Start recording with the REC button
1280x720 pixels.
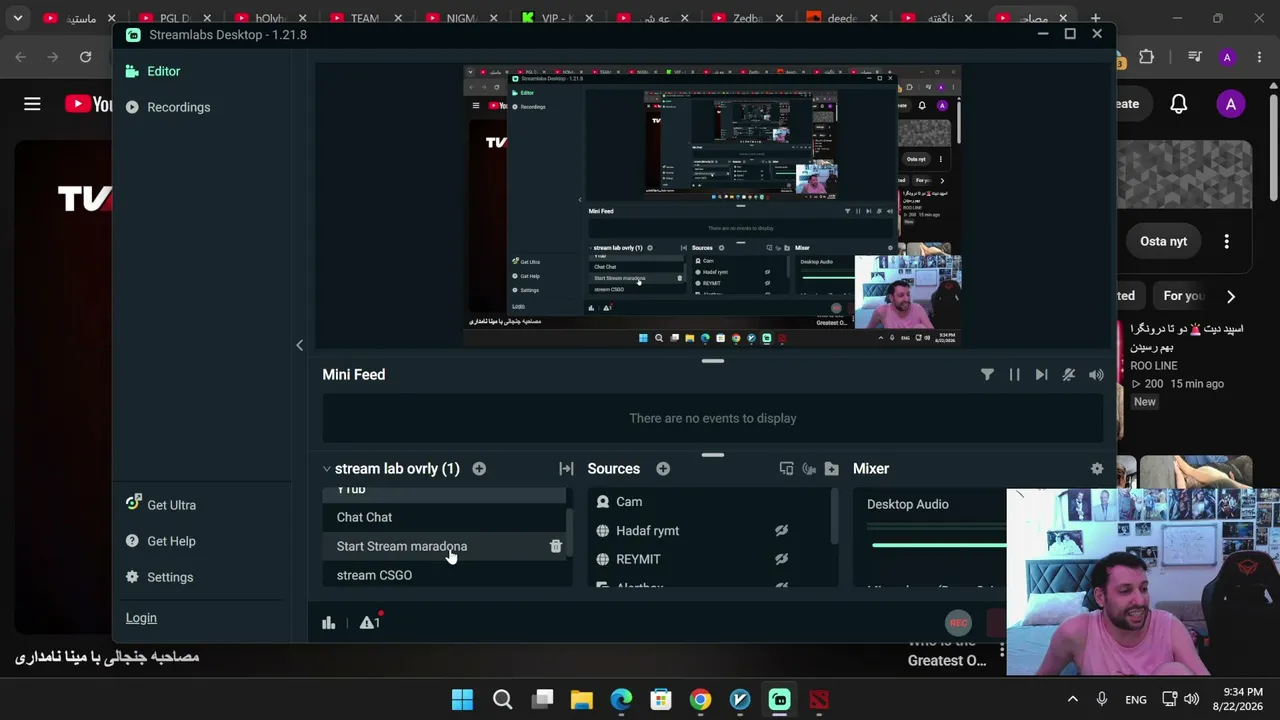[958, 623]
